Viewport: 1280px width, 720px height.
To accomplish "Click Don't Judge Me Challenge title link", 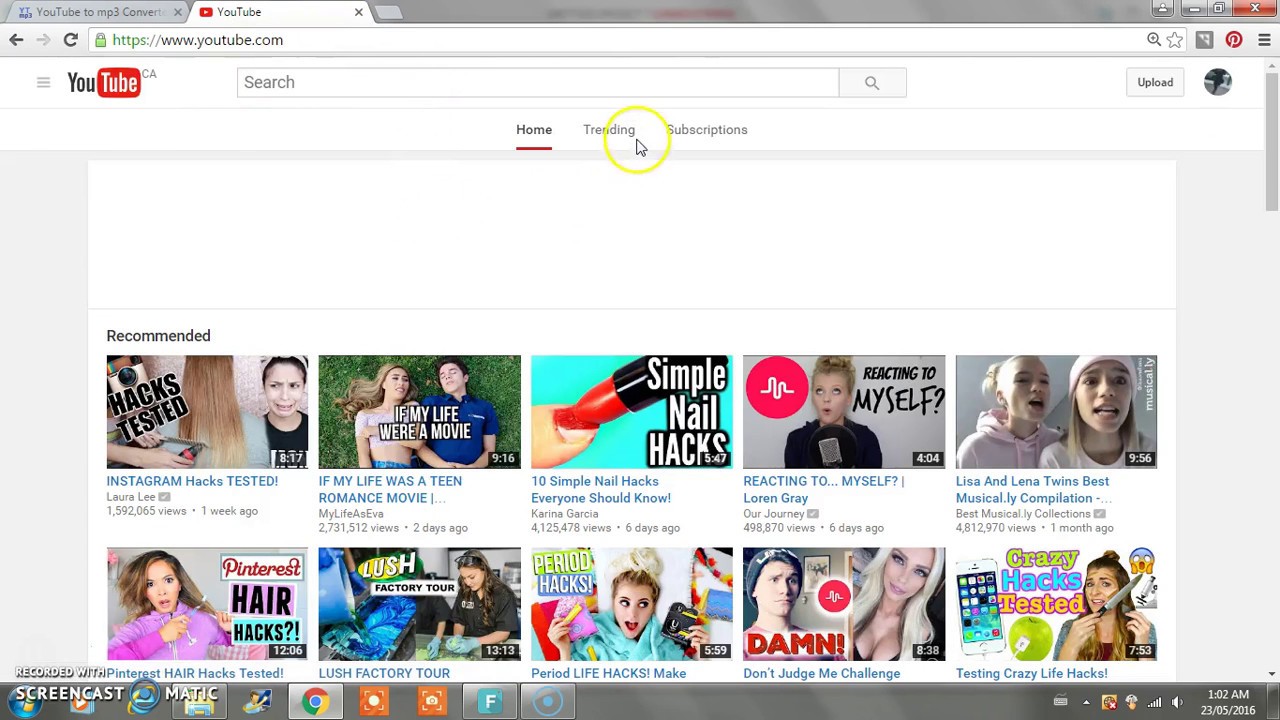I will pyautogui.click(x=822, y=673).
